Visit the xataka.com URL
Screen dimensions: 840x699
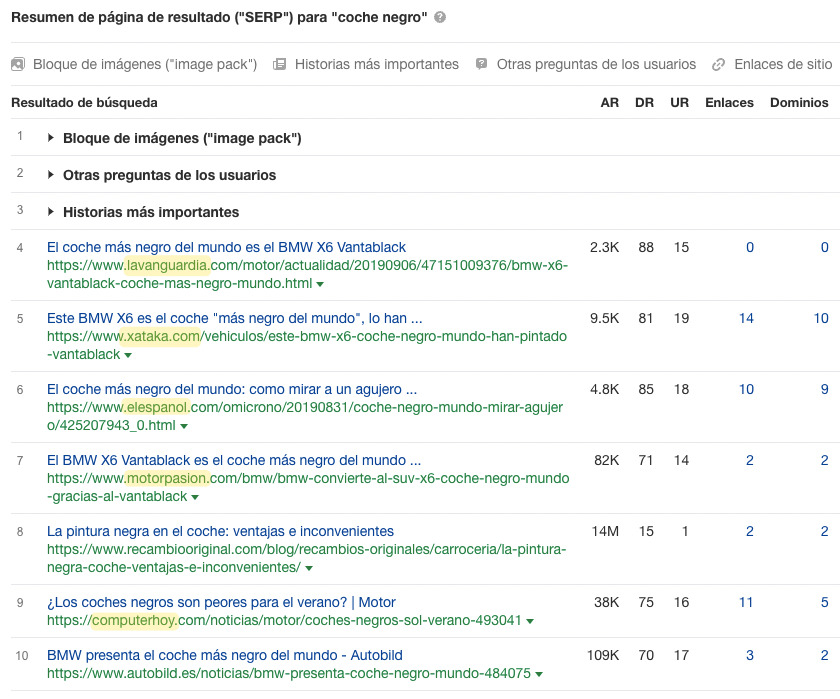pyautogui.click(x=307, y=345)
